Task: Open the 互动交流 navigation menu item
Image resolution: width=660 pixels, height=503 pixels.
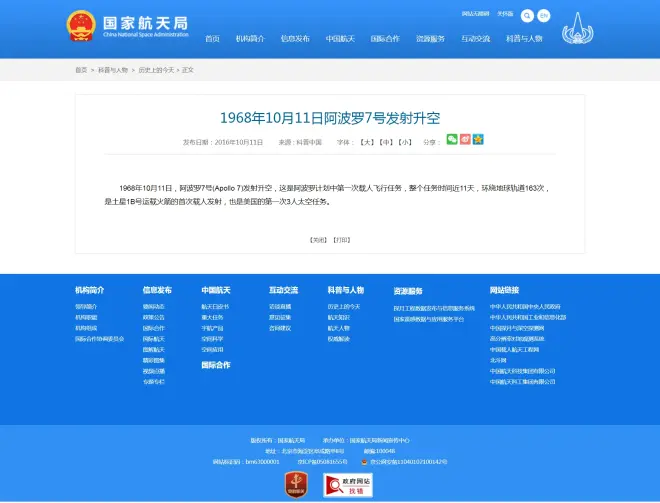Action: click(476, 39)
